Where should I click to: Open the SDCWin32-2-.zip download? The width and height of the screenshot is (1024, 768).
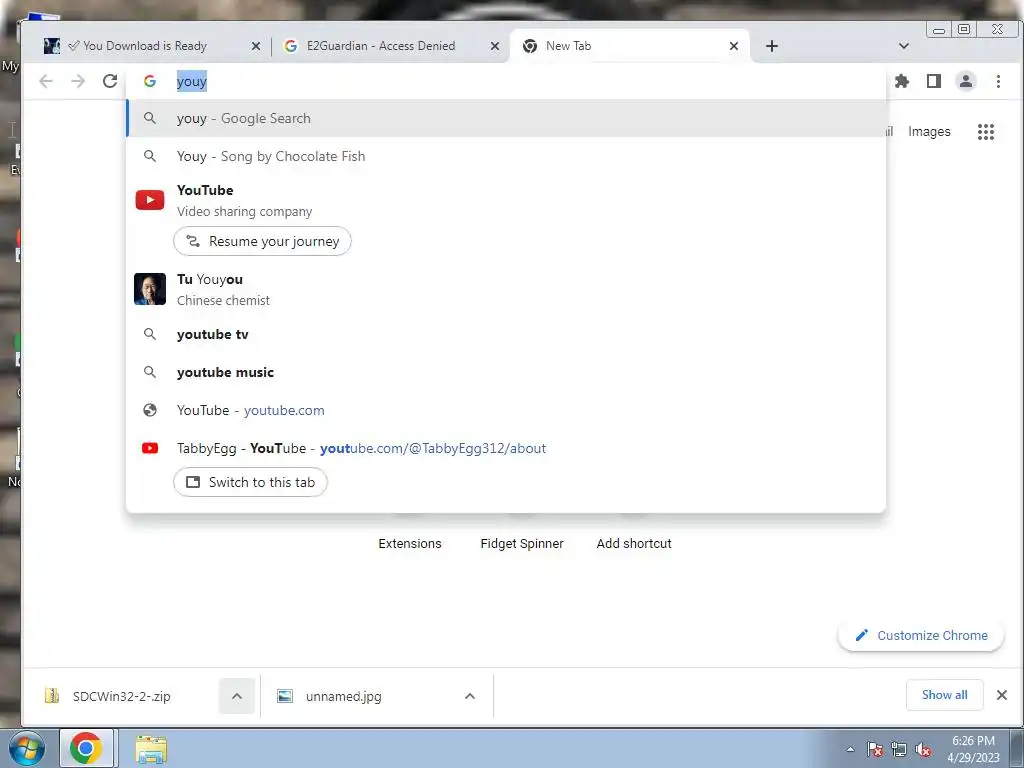coord(121,696)
